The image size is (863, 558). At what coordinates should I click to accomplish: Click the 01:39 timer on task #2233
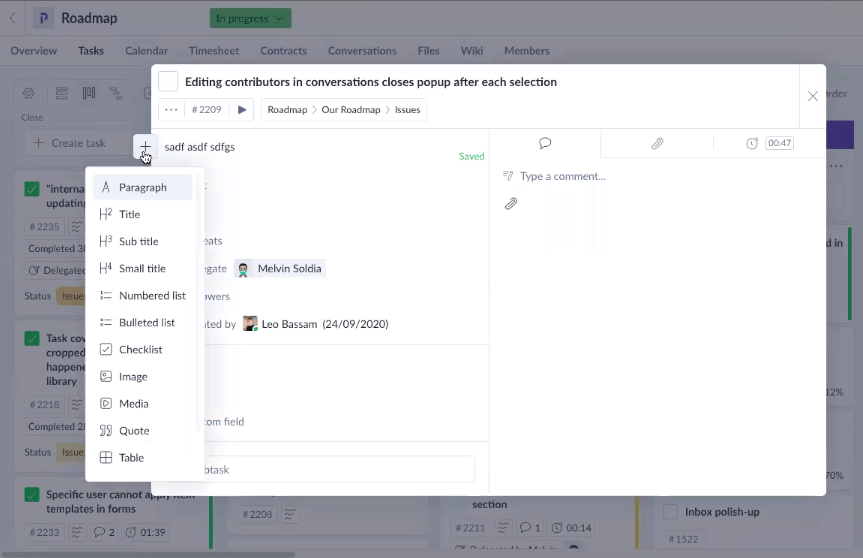(x=145, y=532)
